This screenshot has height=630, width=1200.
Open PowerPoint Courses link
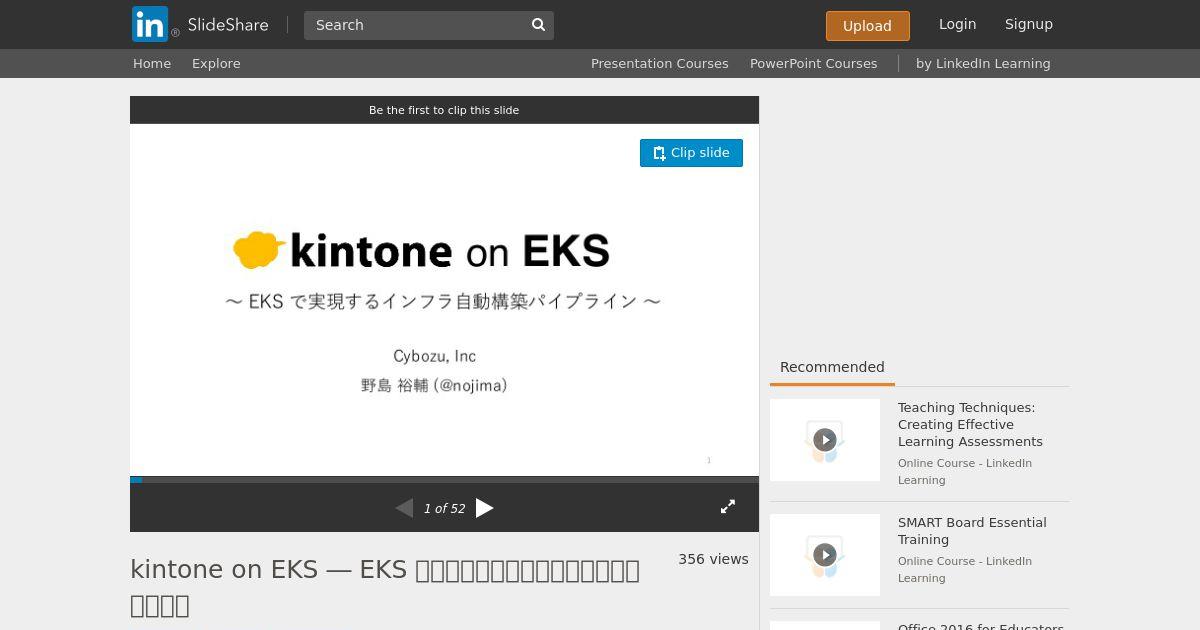click(814, 63)
